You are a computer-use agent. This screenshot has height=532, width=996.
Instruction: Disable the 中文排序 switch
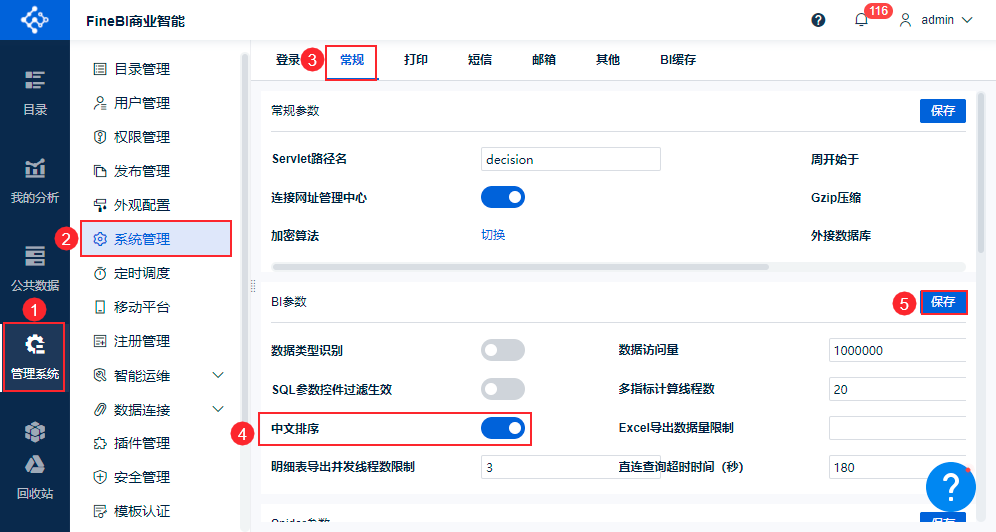click(502, 429)
